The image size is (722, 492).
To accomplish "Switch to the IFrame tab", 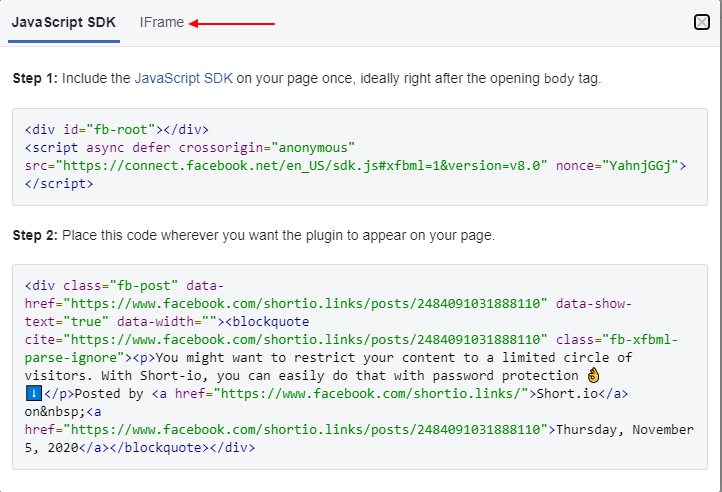I will (x=162, y=22).
